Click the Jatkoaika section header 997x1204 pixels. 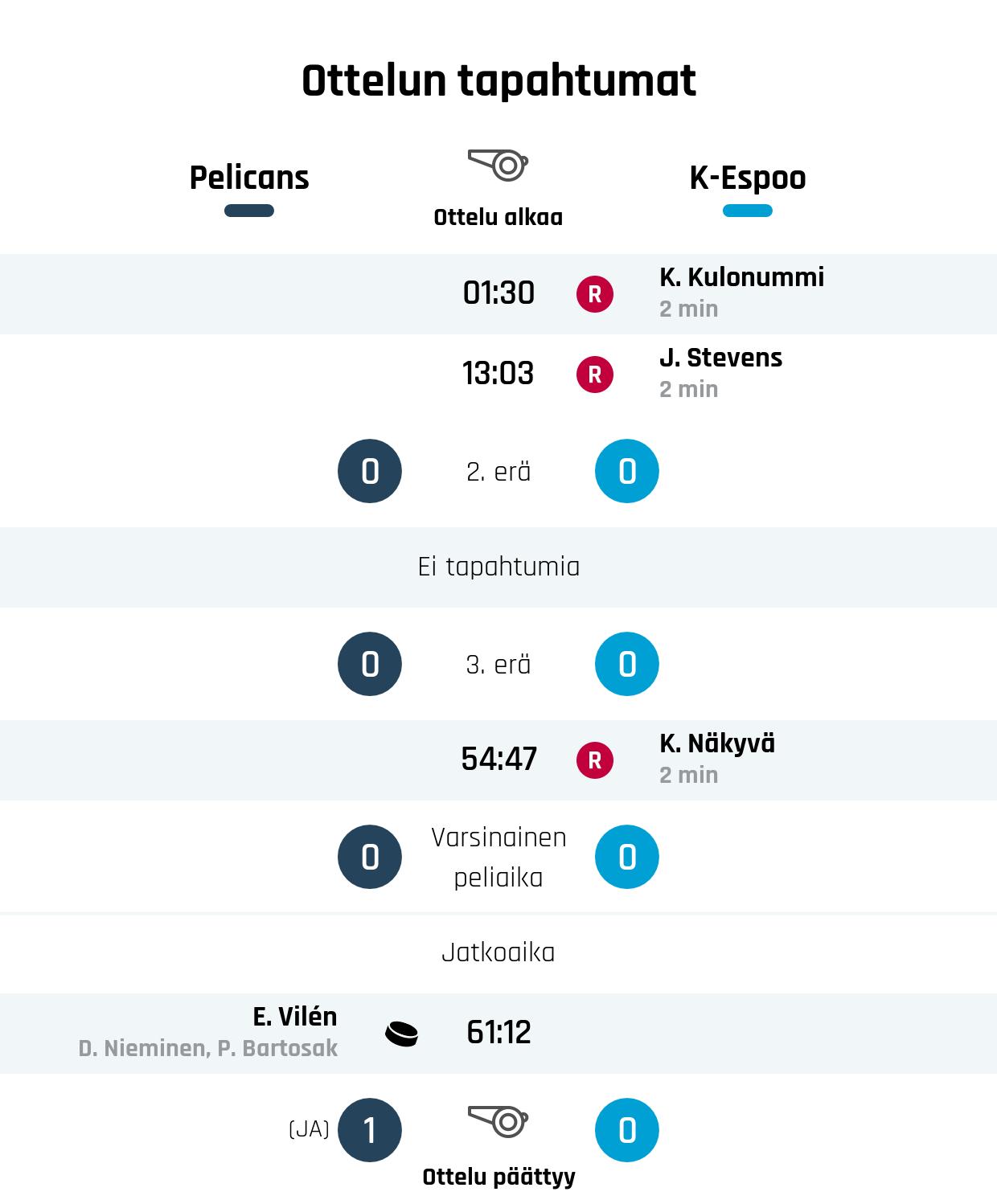pos(498,952)
